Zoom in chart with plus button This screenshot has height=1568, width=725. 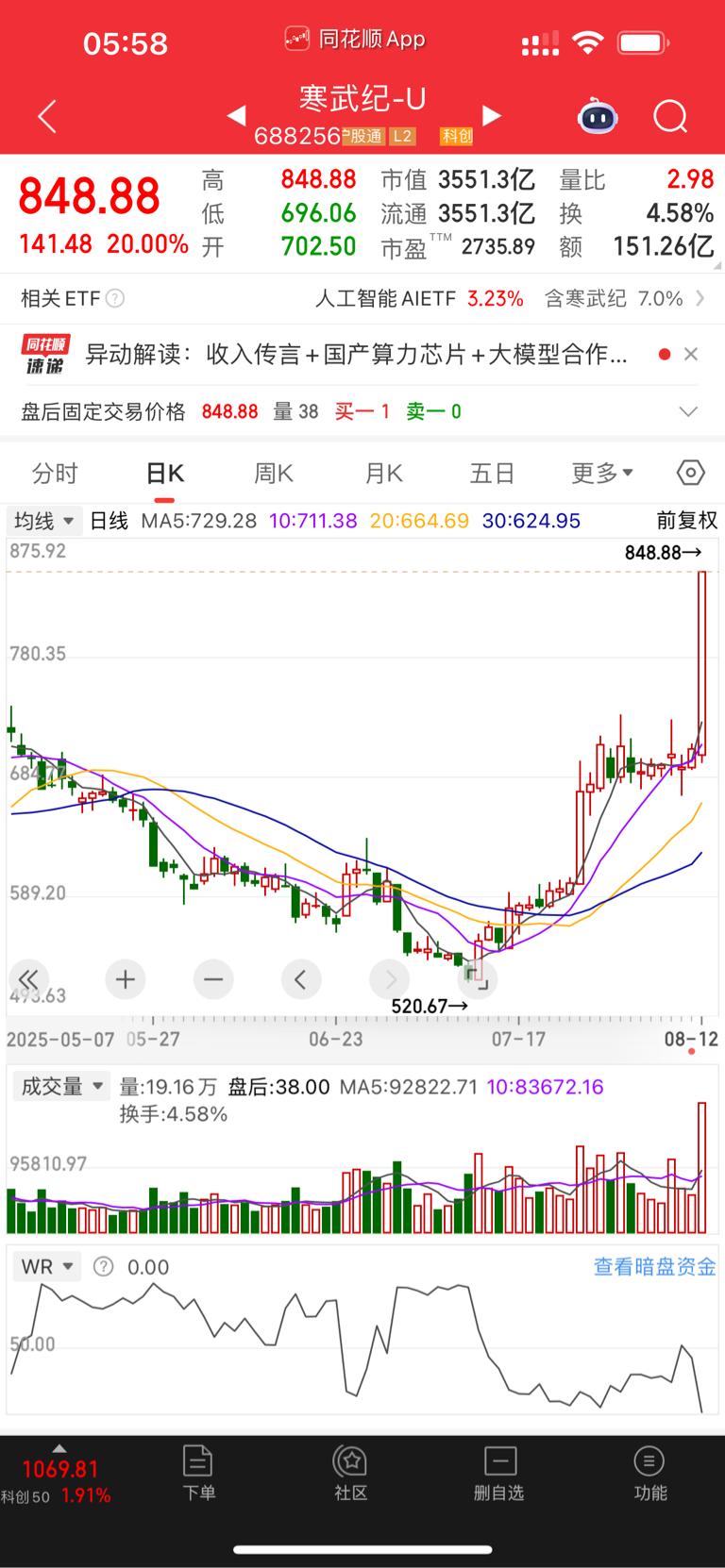[x=125, y=979]
